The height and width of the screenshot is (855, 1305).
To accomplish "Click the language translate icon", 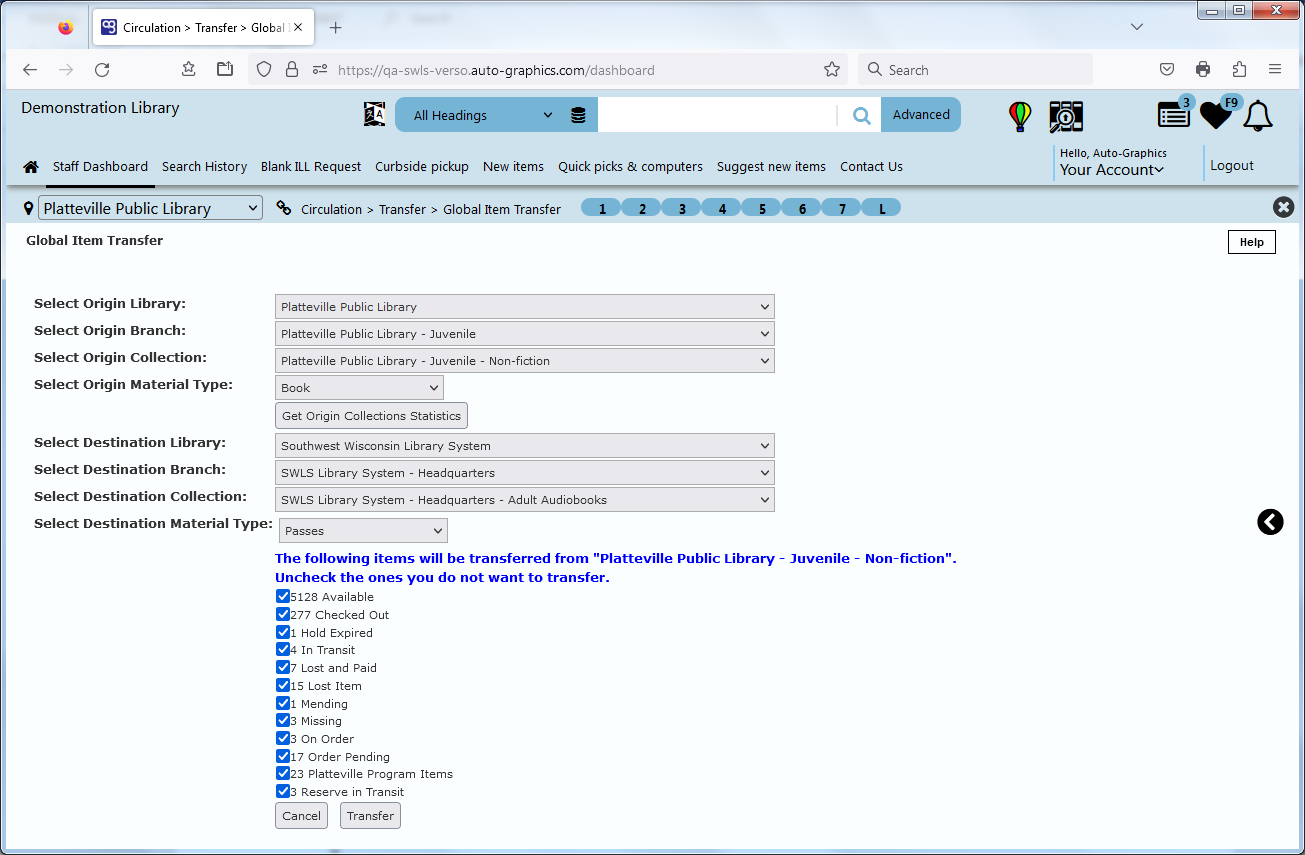I will tap(374, 115).
